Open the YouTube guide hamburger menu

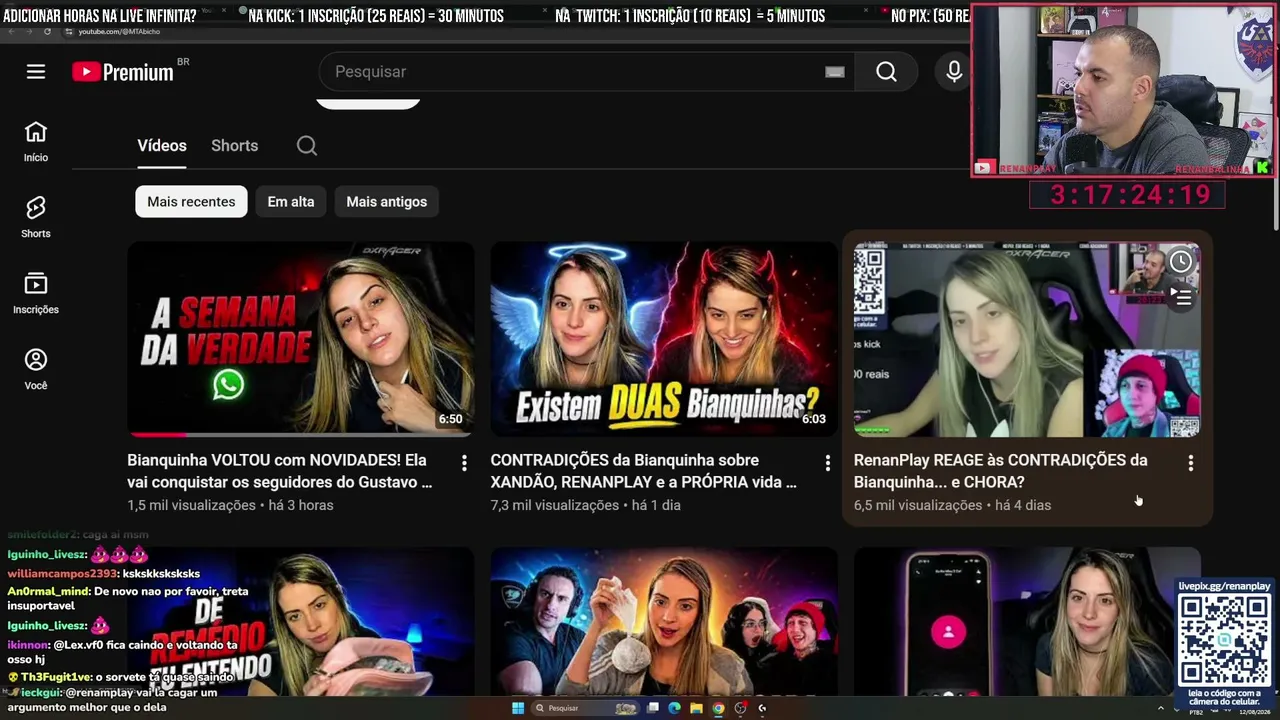(36, 72)
